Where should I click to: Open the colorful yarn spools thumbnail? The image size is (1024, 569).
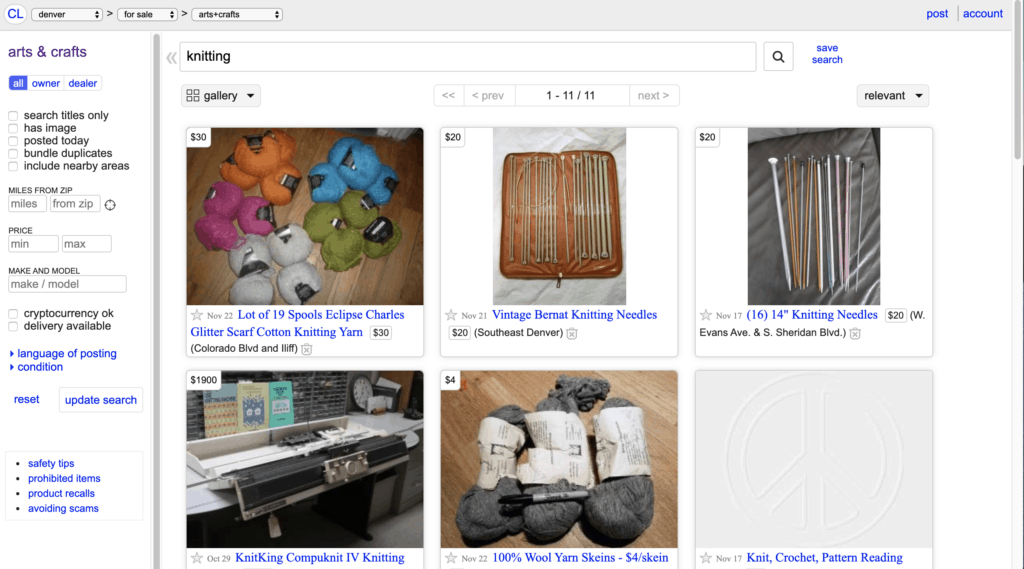coord(305,216)
